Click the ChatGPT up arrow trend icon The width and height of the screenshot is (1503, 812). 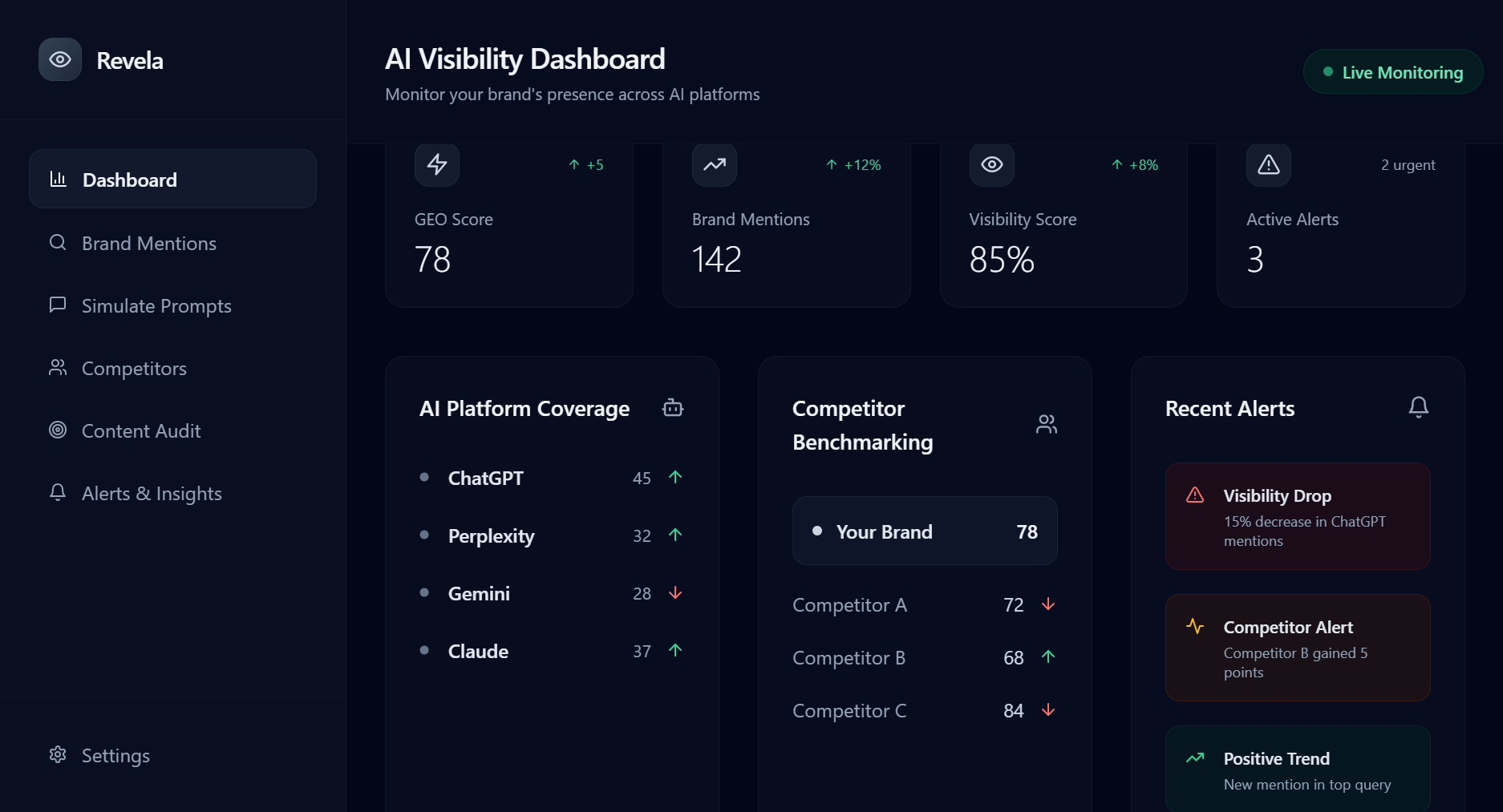point(675,477)
